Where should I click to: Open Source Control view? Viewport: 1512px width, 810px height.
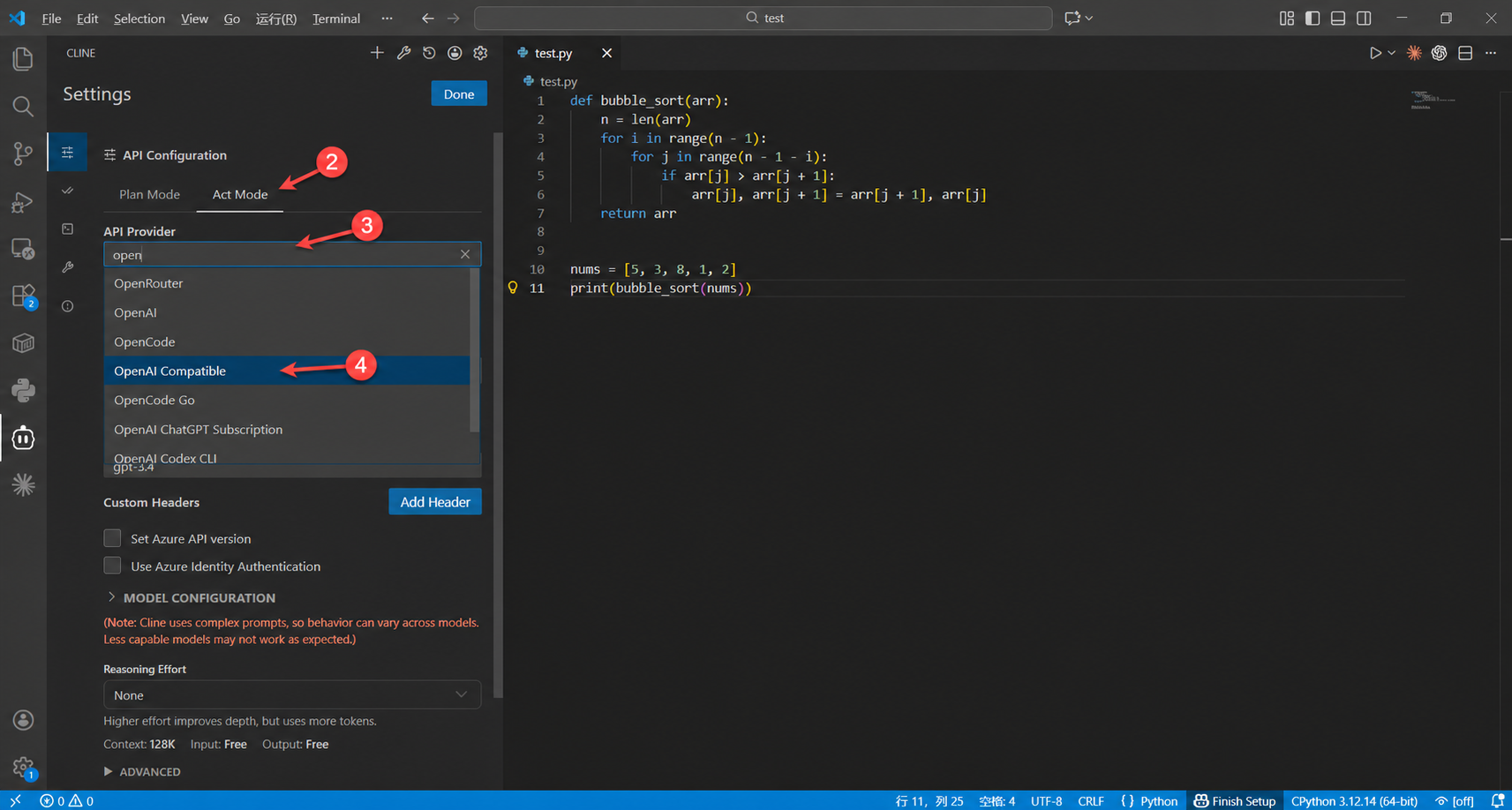click(x=23, y=154)
